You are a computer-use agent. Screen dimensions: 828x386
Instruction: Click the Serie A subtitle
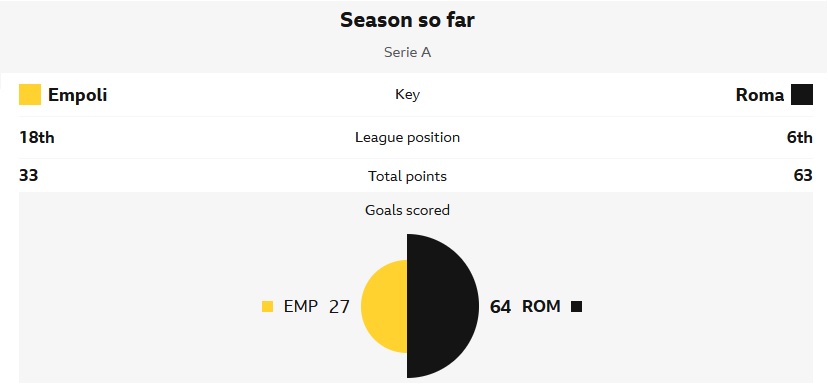click(407, 52)
